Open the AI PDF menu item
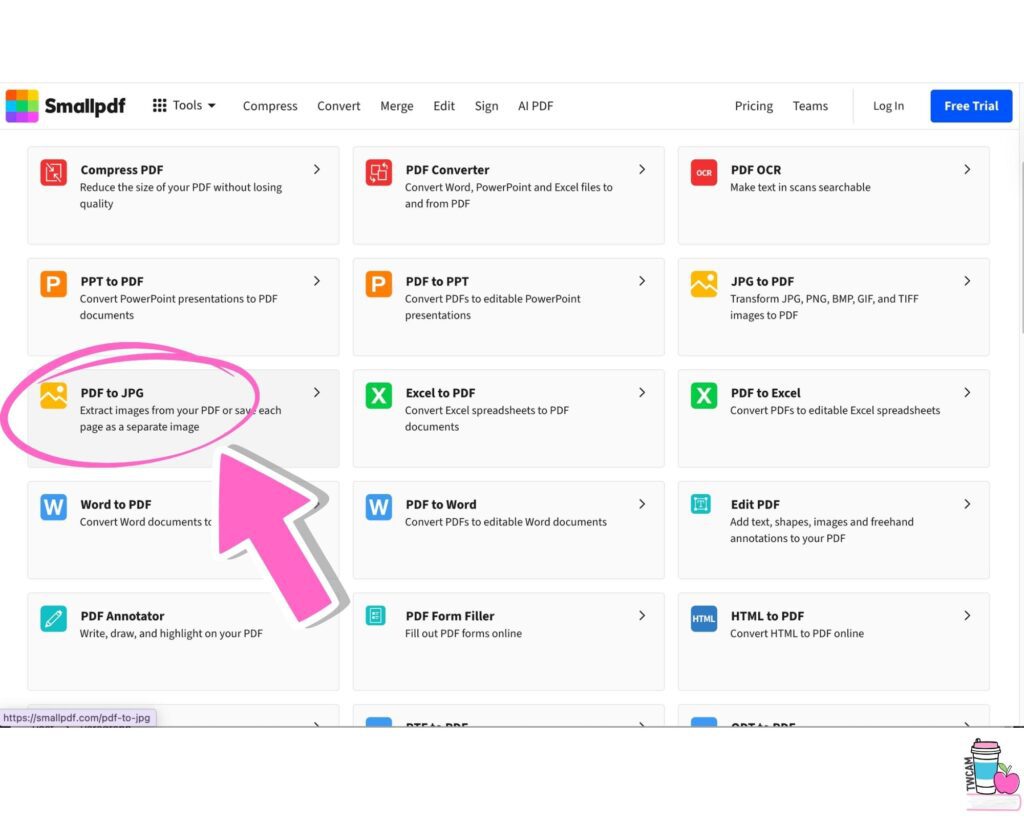 (x=536, y=106)
